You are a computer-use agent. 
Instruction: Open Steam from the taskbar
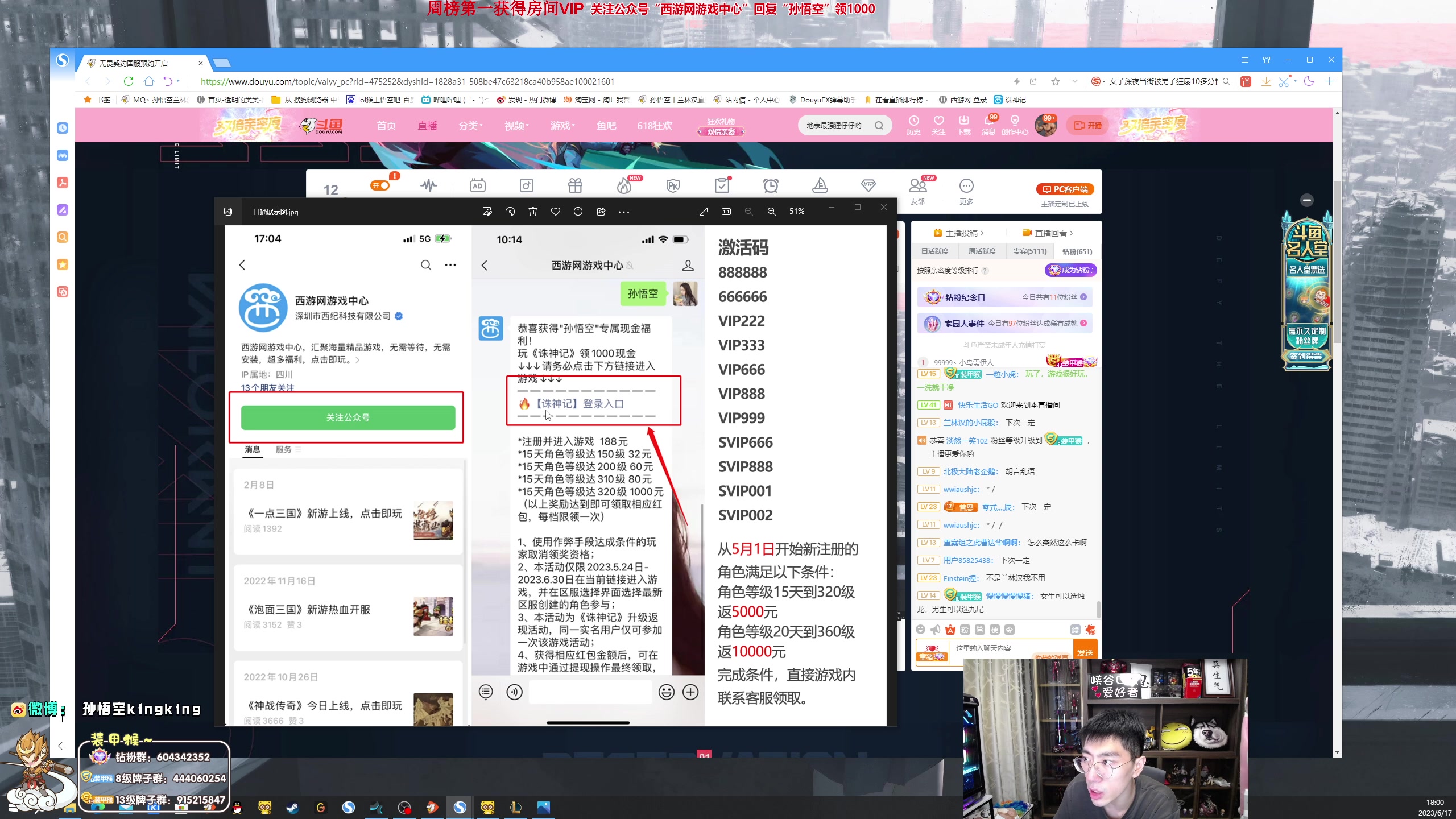point(292,808)
